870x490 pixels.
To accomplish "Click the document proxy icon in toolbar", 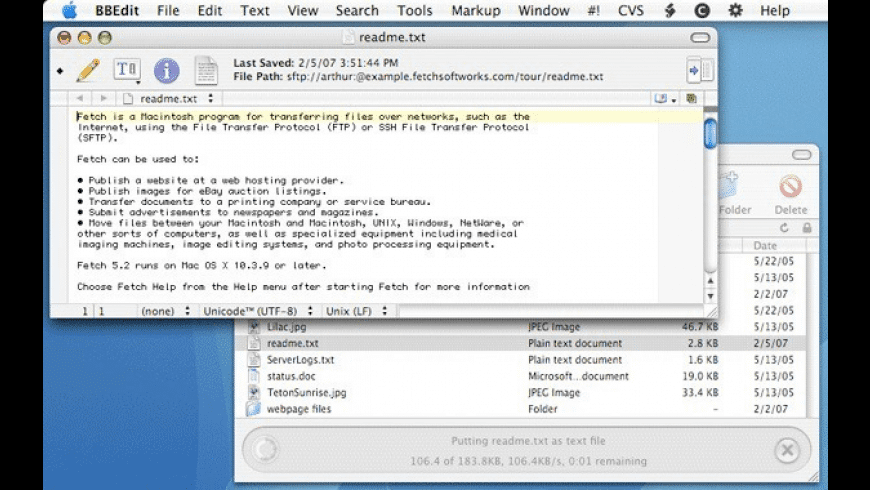I will point(206,70).
